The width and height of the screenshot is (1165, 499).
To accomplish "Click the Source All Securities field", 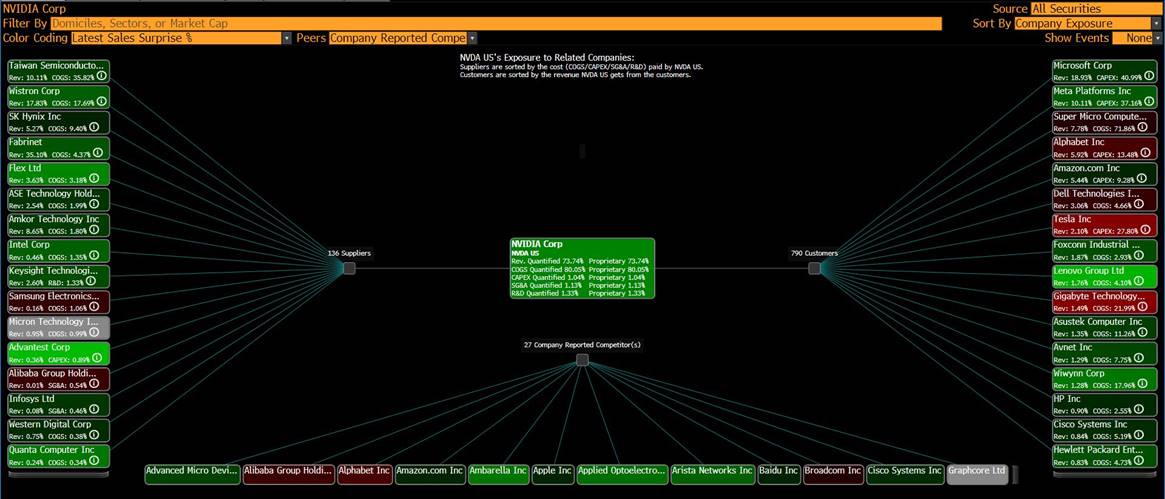I will [x=1096, y=9].
